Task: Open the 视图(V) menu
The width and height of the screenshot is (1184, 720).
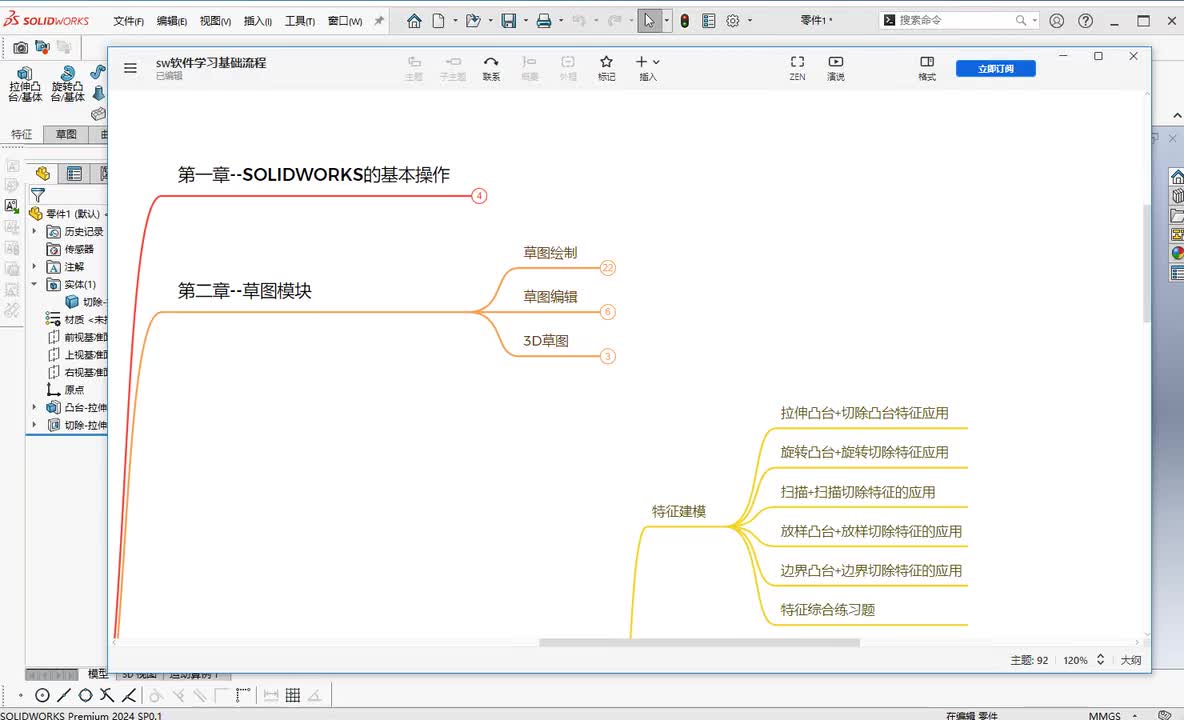Action: tap(215, 21)
